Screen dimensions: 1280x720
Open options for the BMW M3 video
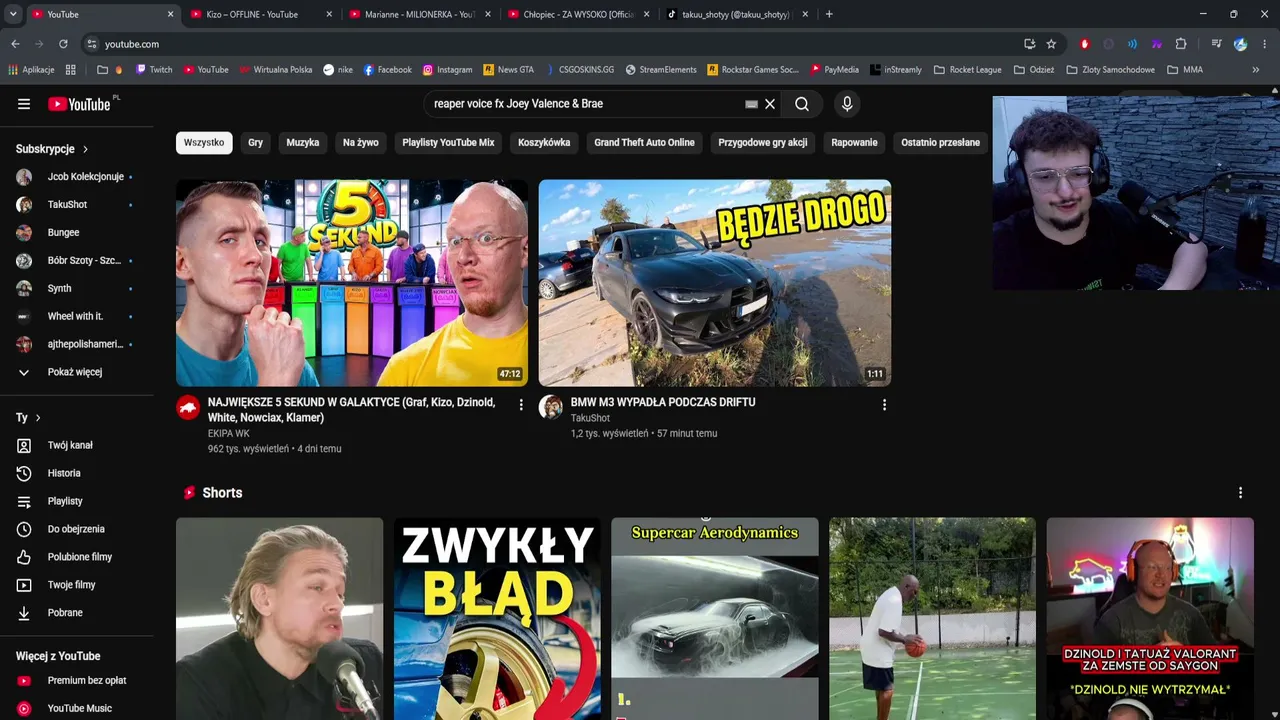click(x=884, y=405)
